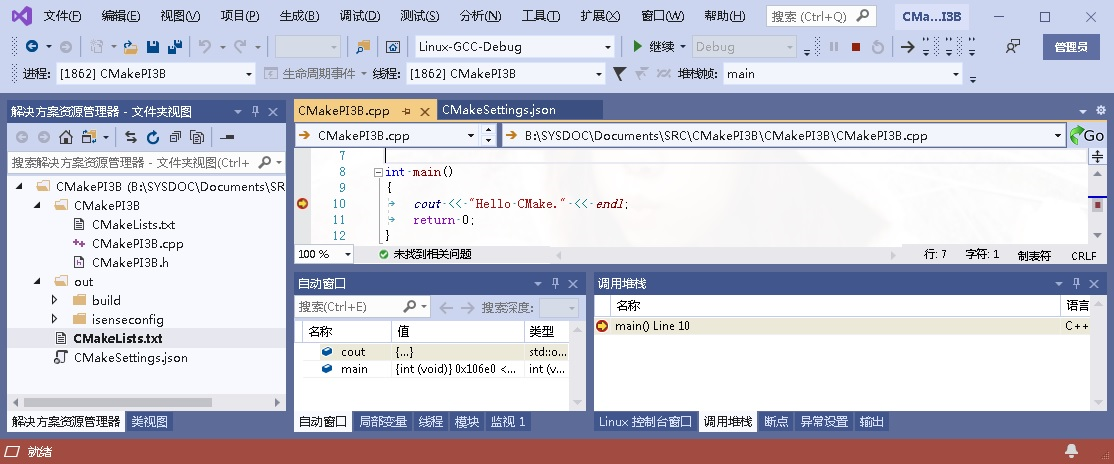The height and width of the screenshot is (464, 1114).
Task: Expand the build folder
Action: (55, 301)
